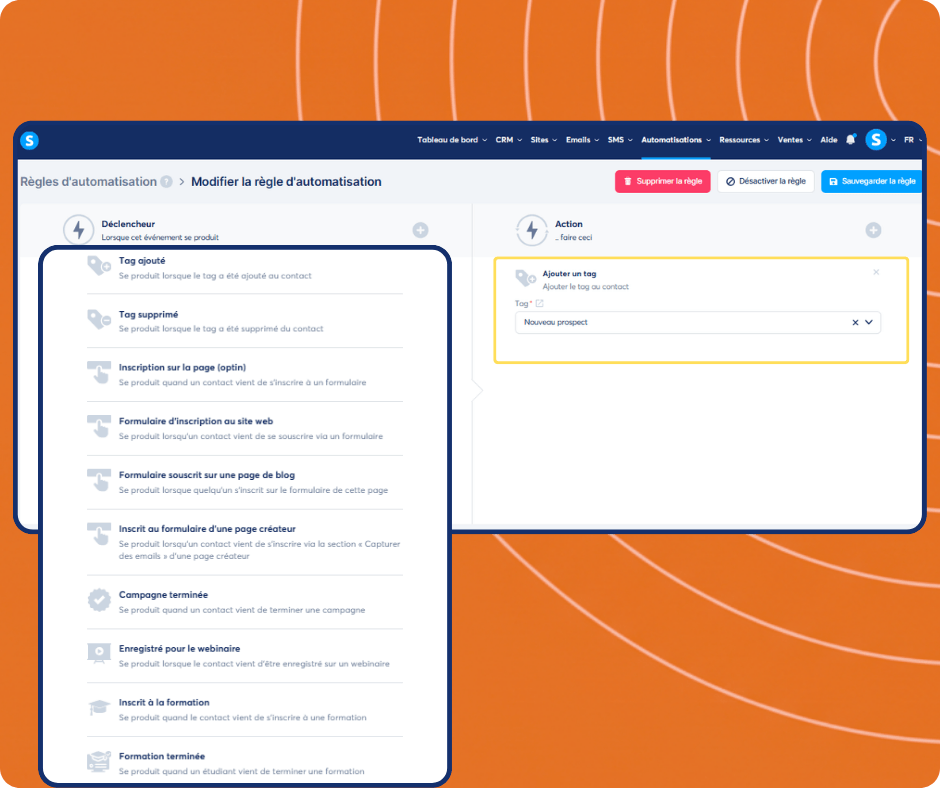Click the Tag supprimé tag icon

99,320
